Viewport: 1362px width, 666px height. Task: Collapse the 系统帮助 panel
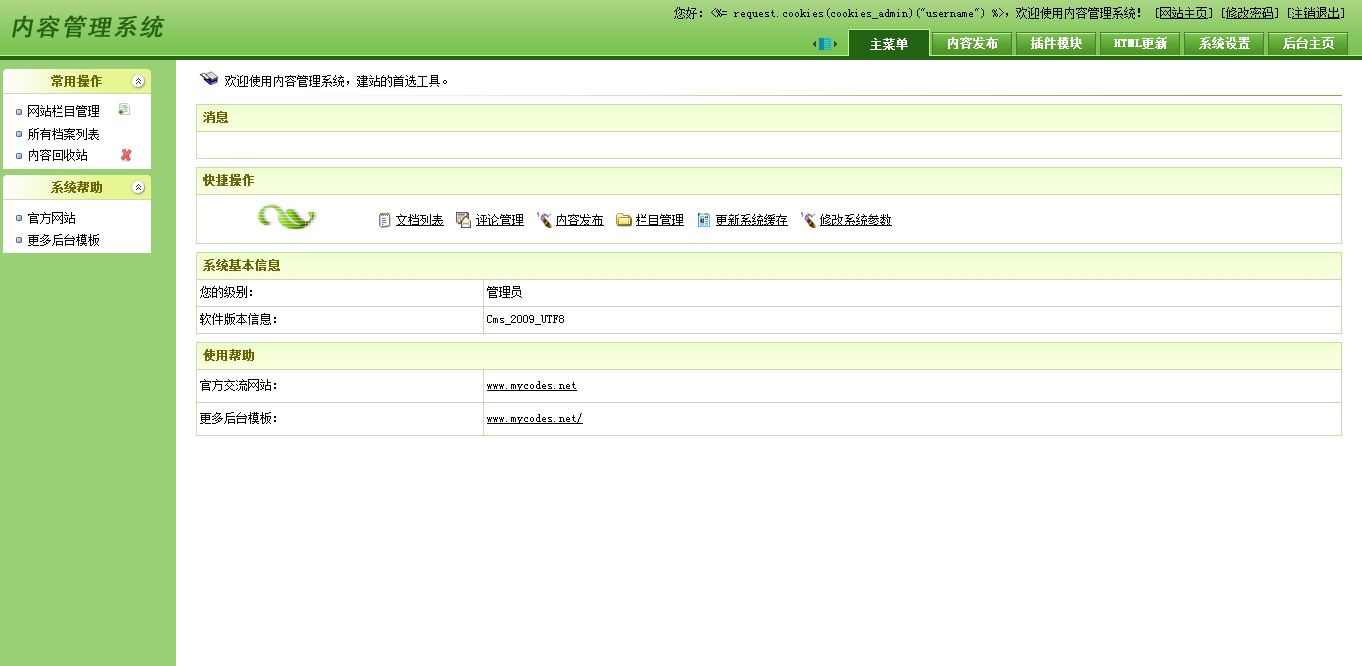[139, 188]
